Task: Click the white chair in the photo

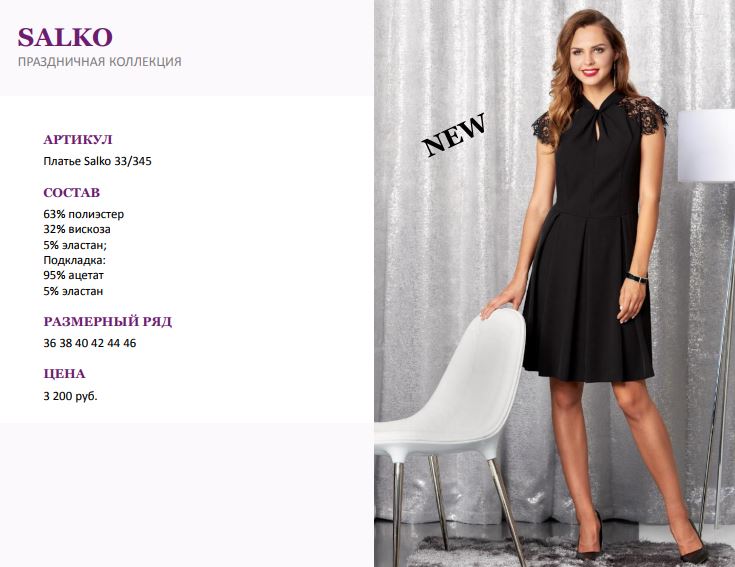Action: [452, 422]
